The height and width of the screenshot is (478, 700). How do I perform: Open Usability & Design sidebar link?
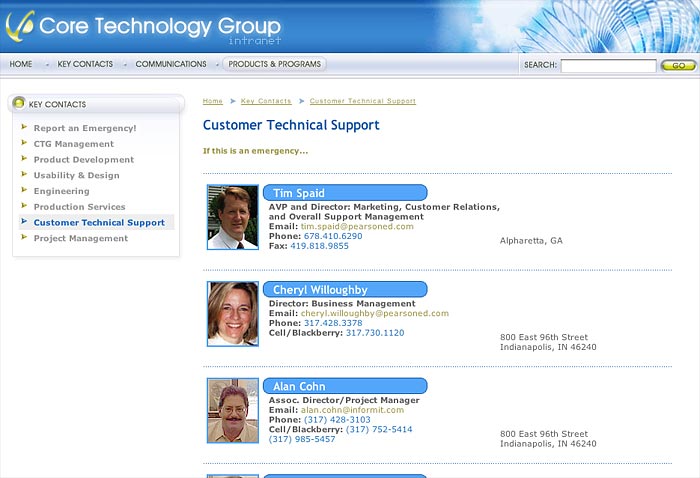[x=77, y=175]
